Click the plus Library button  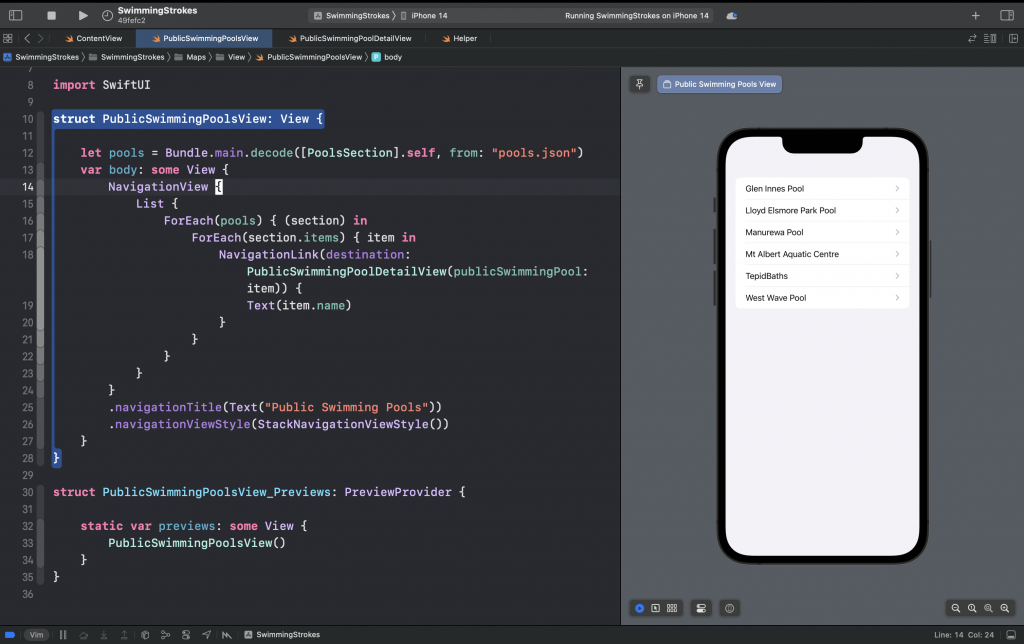975,16
